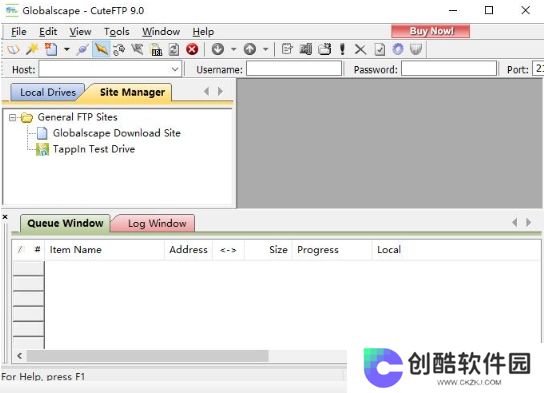Open the Tools menu
The height and width of the screenshot is (393, 547).
pos(117,32)
